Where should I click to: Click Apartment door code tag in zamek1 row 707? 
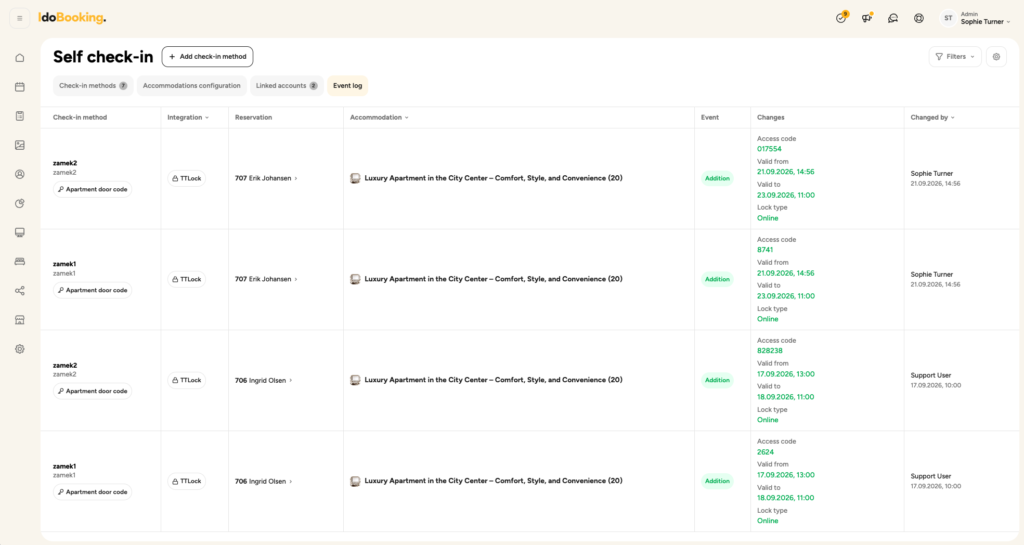point(93,290)
